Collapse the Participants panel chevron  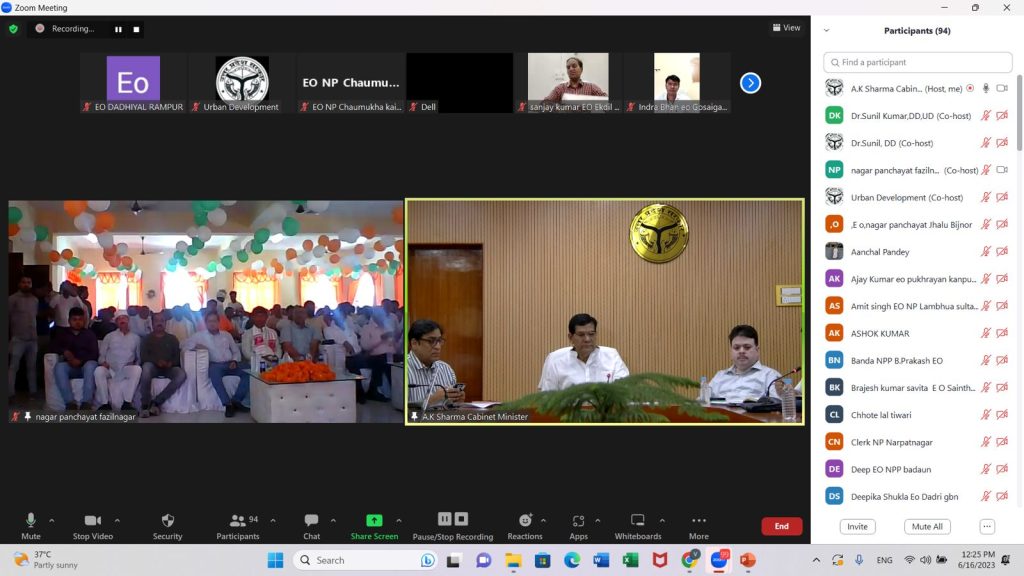[826, 31]
